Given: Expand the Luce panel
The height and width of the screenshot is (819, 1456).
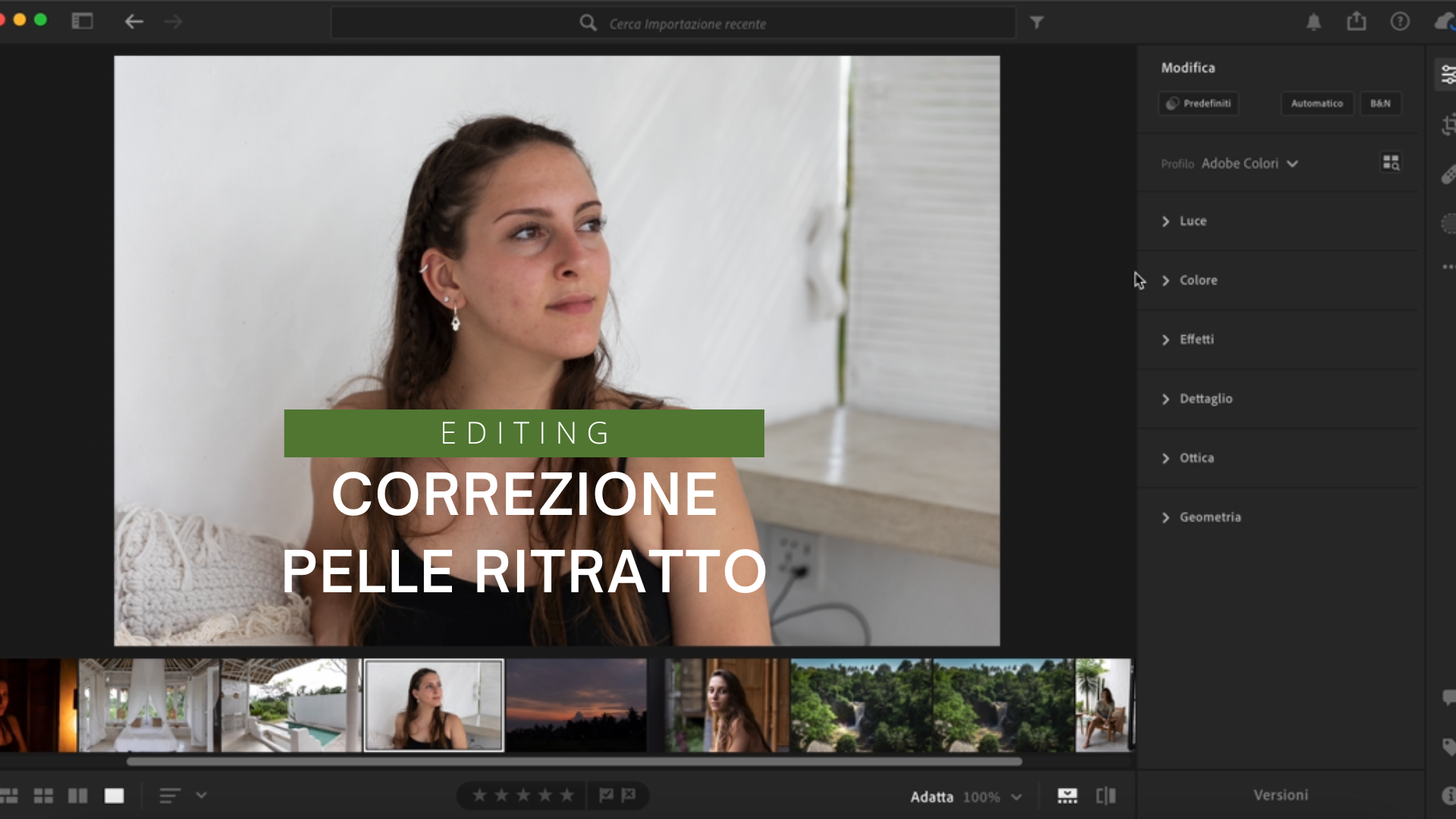Looking at the screenshot, I should [1192, 221].
